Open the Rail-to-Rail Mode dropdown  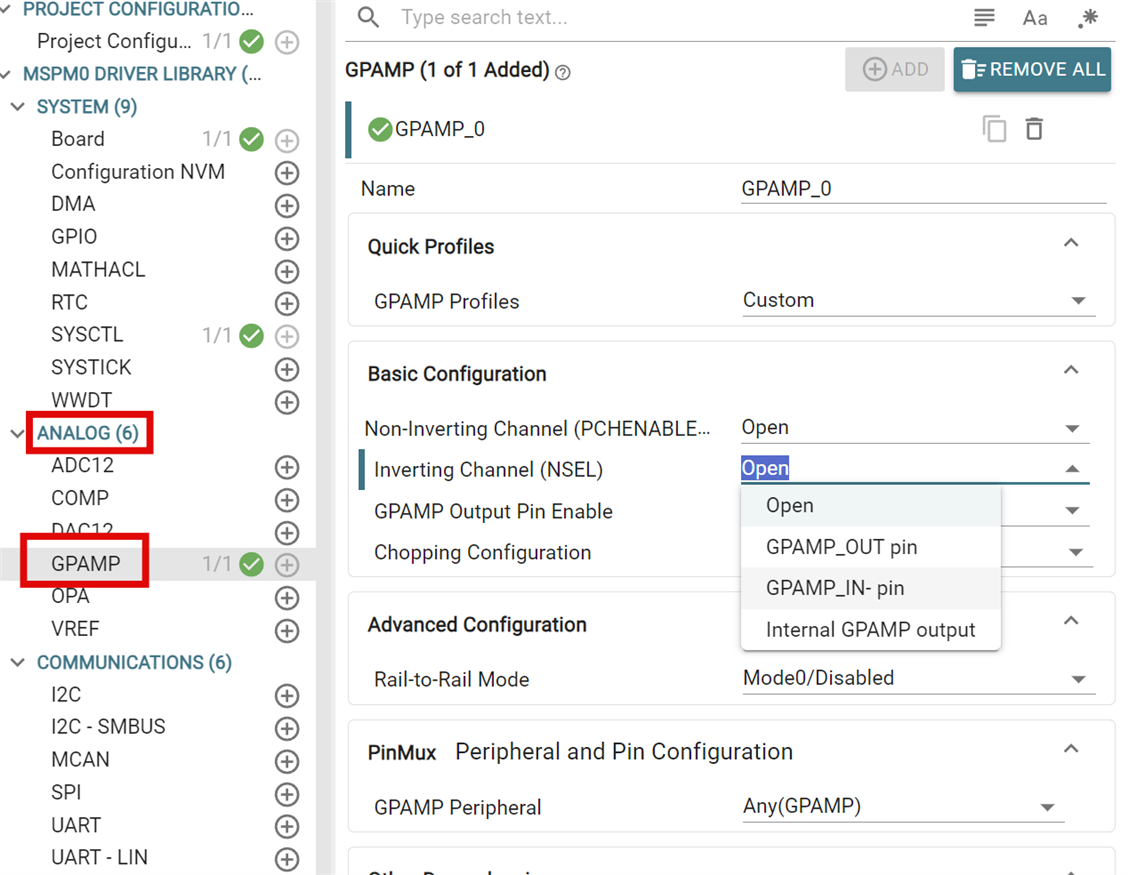pos(919,678)
